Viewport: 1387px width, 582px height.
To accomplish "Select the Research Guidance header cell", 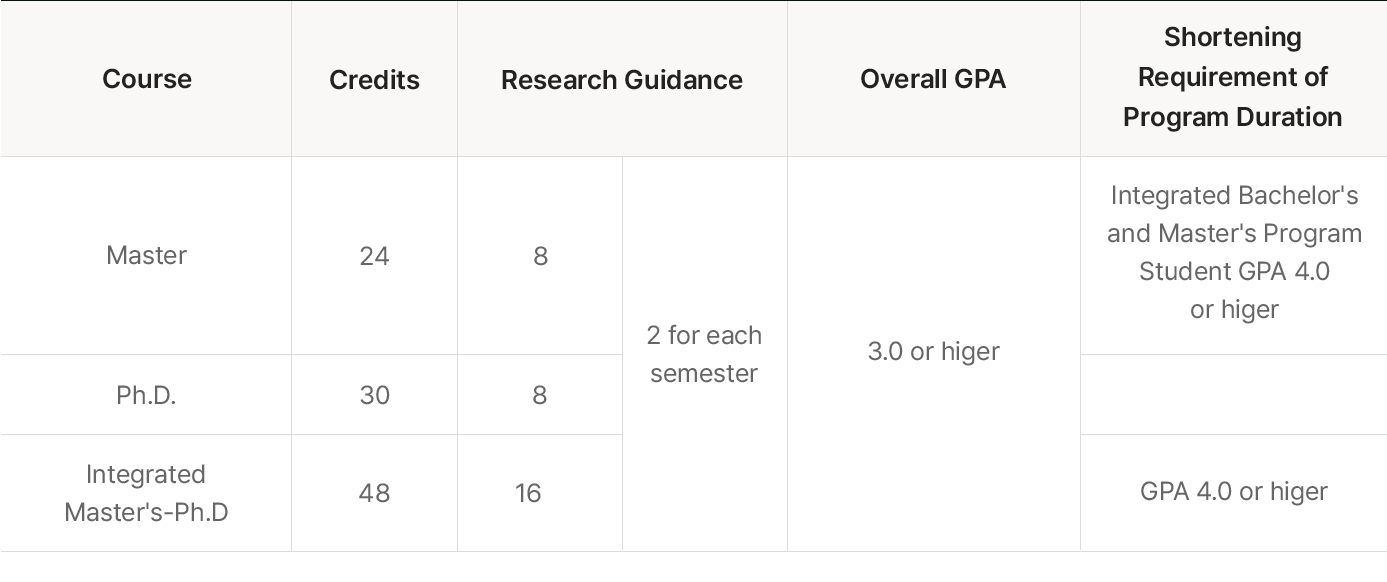I will (621, 79).
